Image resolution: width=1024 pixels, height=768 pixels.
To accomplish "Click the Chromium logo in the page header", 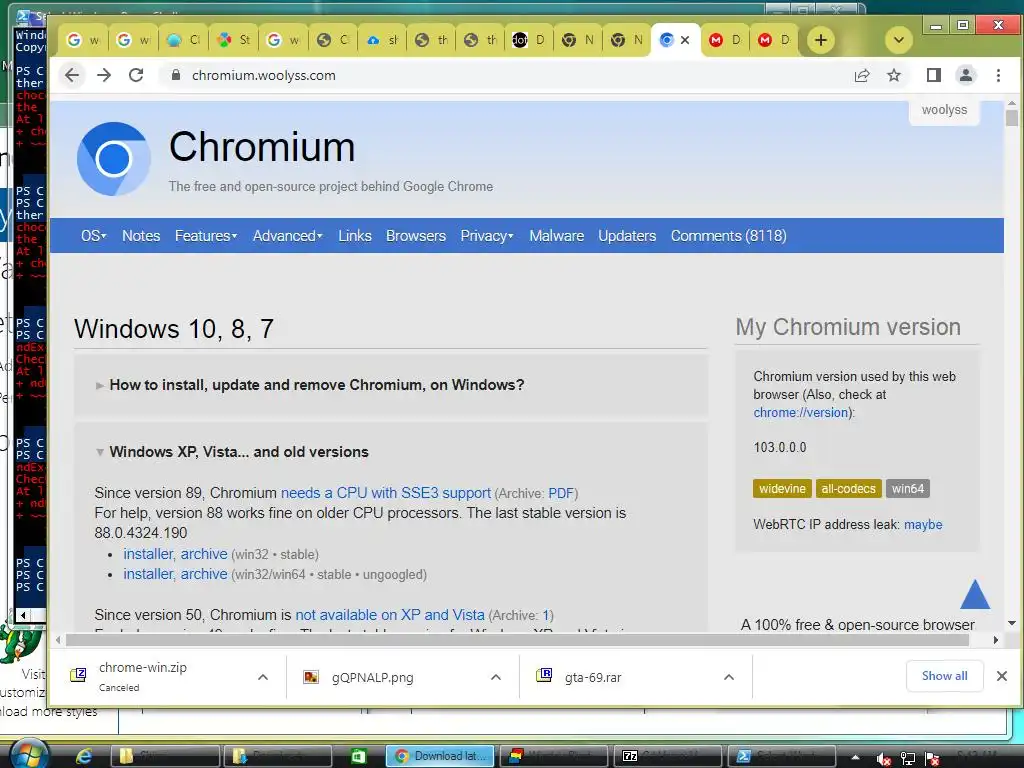I will click(x=114, y=159).
